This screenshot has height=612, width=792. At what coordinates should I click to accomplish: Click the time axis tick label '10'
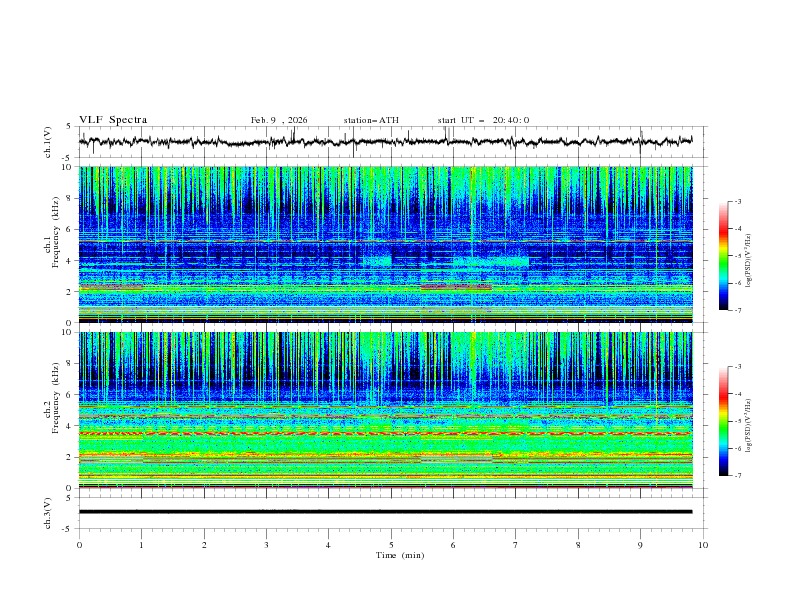703,545
